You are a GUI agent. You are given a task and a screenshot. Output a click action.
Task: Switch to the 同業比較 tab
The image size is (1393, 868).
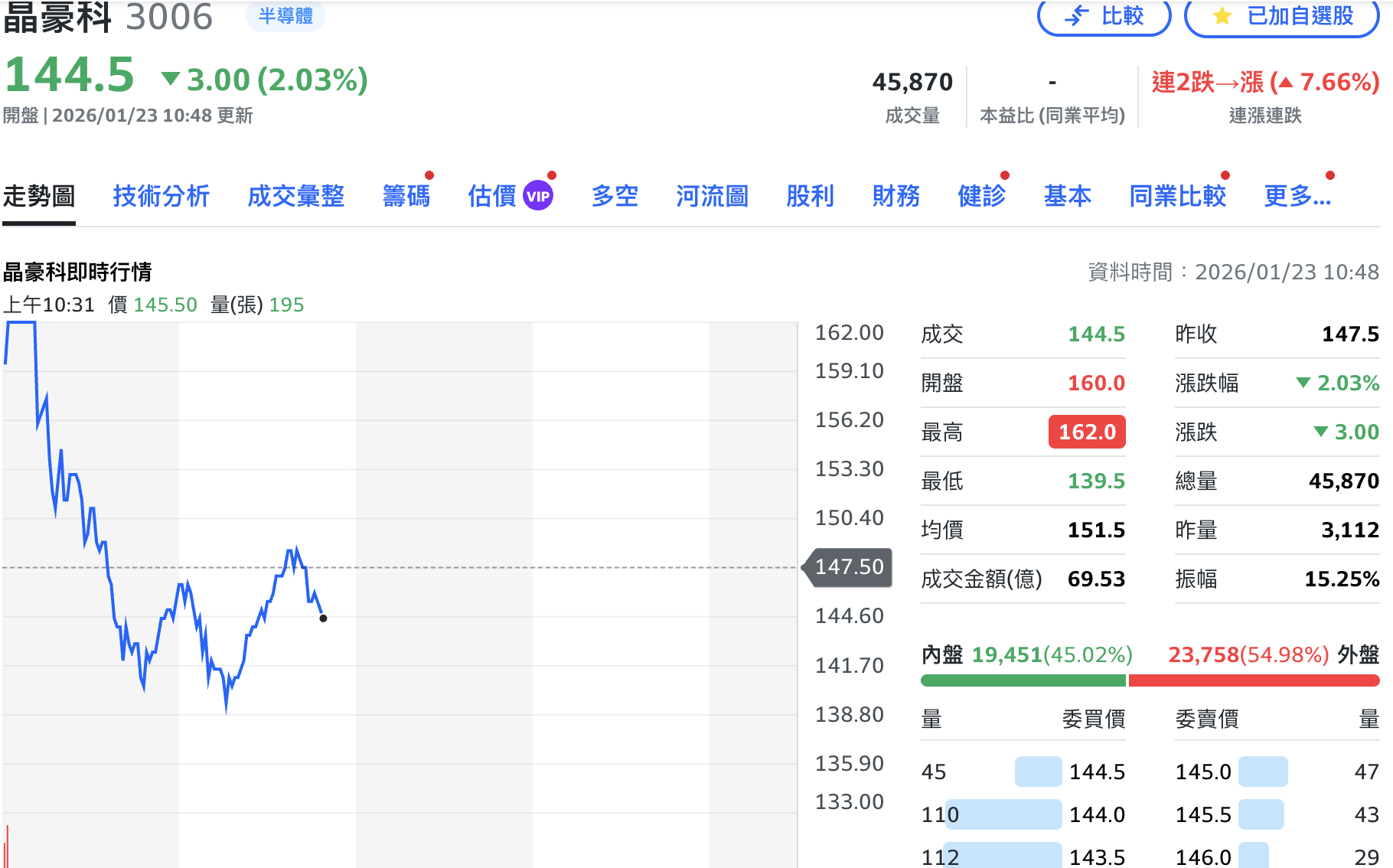(x=1177, y=196)
